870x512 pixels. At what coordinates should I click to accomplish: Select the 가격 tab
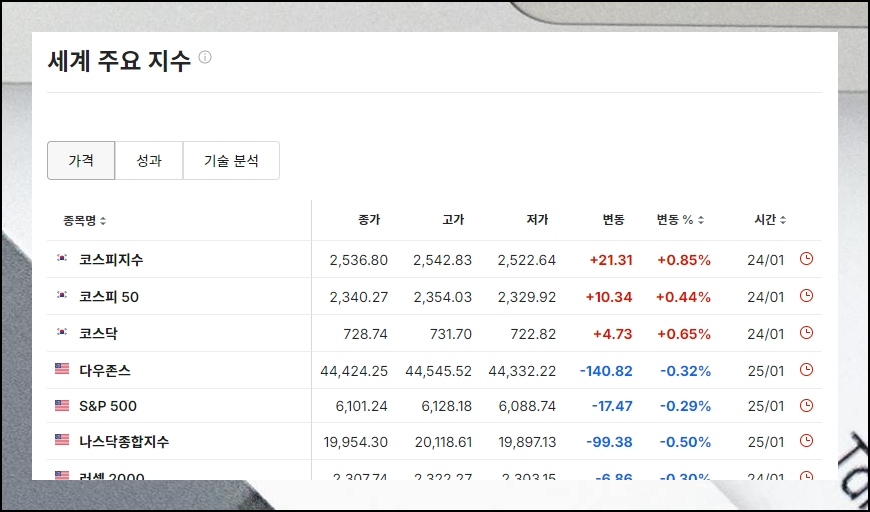[81, 160]
